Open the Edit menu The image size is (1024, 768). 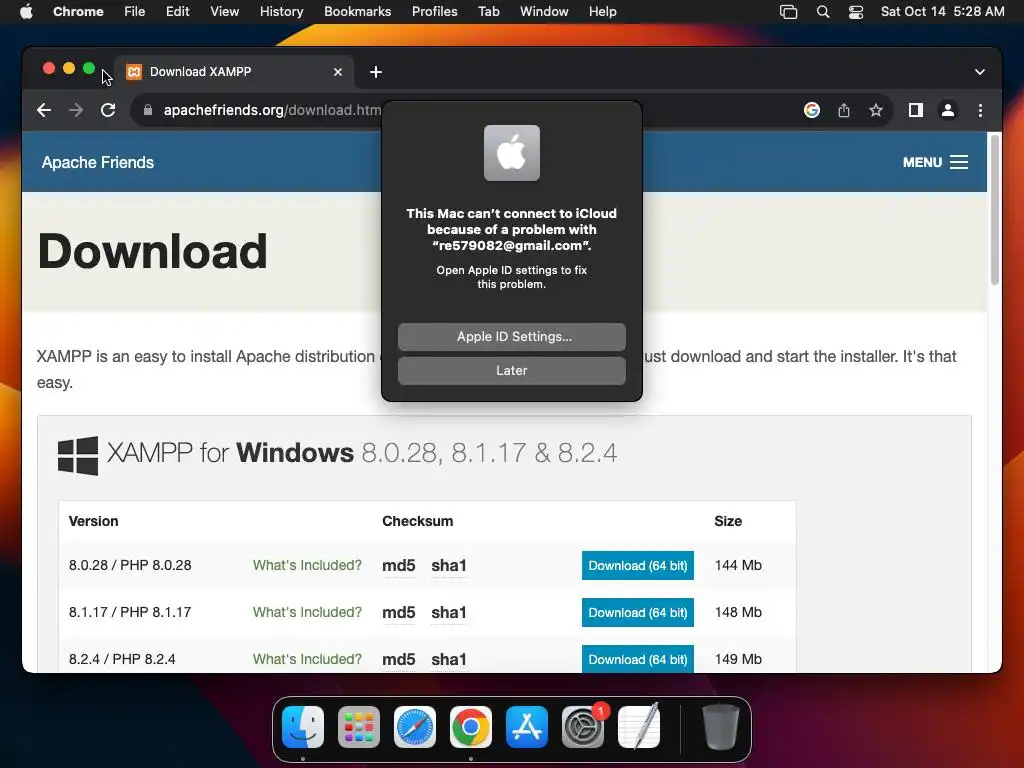pyautogui.click(x=178, y=12)
